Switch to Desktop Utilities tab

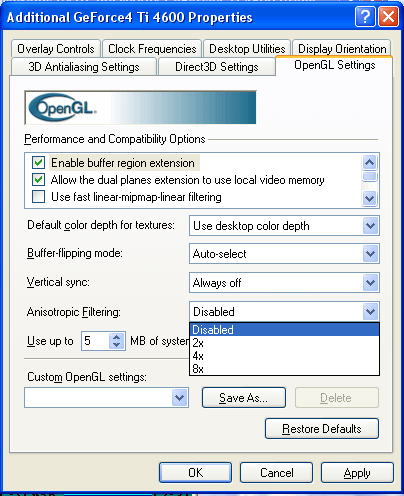click(x=247, y=49)
